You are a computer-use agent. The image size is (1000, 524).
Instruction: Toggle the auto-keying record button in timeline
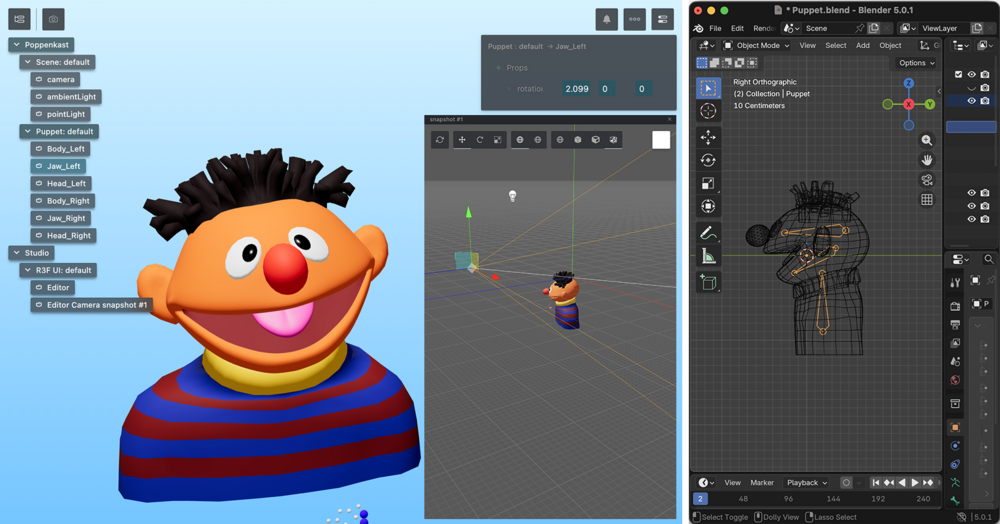(x=846, y=483)
